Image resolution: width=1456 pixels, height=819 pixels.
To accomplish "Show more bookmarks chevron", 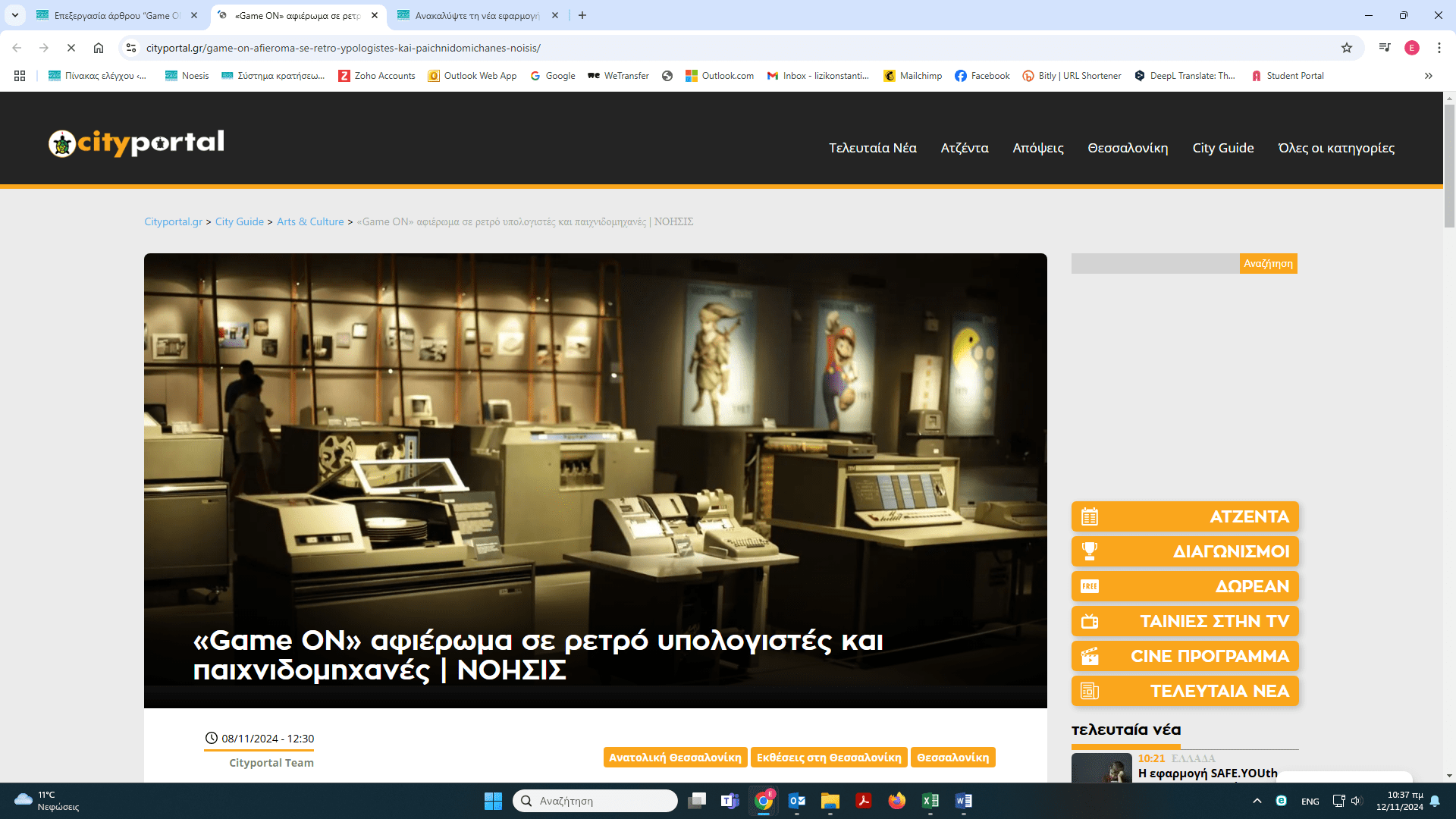I will 1428,76.
